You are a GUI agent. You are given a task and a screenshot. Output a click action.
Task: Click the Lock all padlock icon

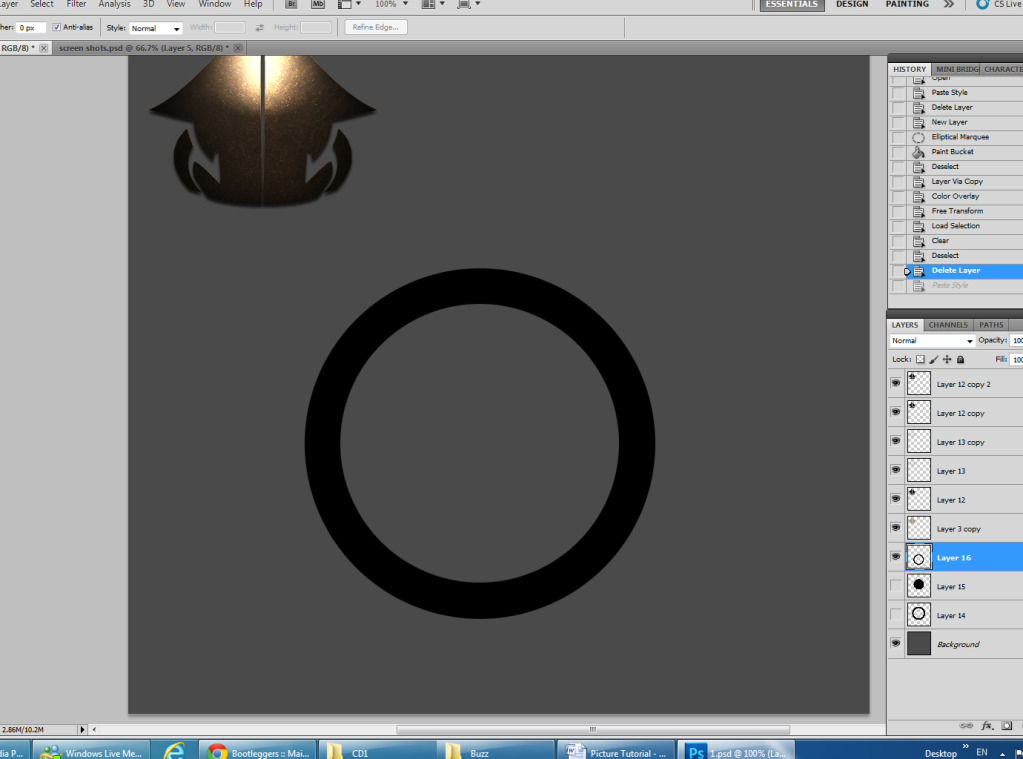[x=960, y=360]
